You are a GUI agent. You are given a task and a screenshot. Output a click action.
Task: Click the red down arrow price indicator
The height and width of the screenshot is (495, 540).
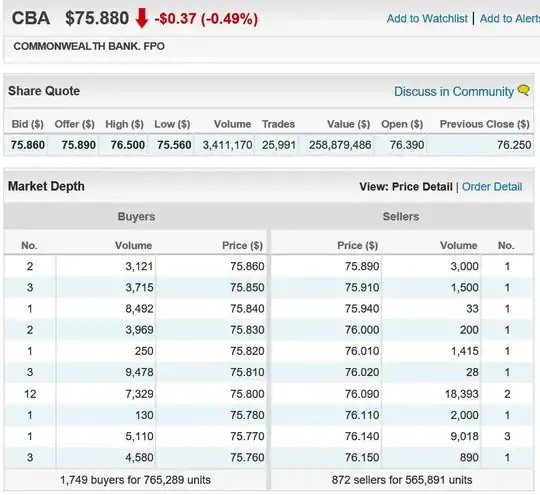point(142,18)
